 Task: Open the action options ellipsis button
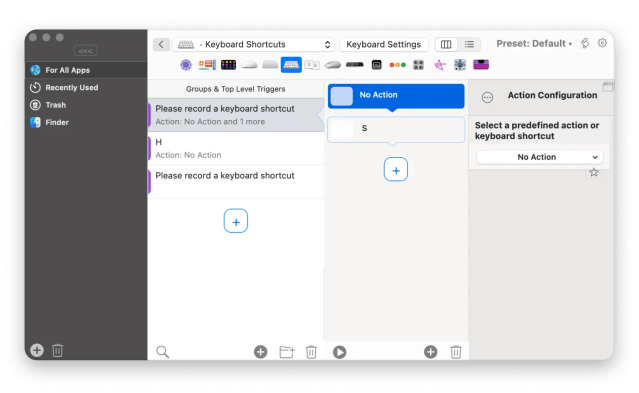[487, 97]
